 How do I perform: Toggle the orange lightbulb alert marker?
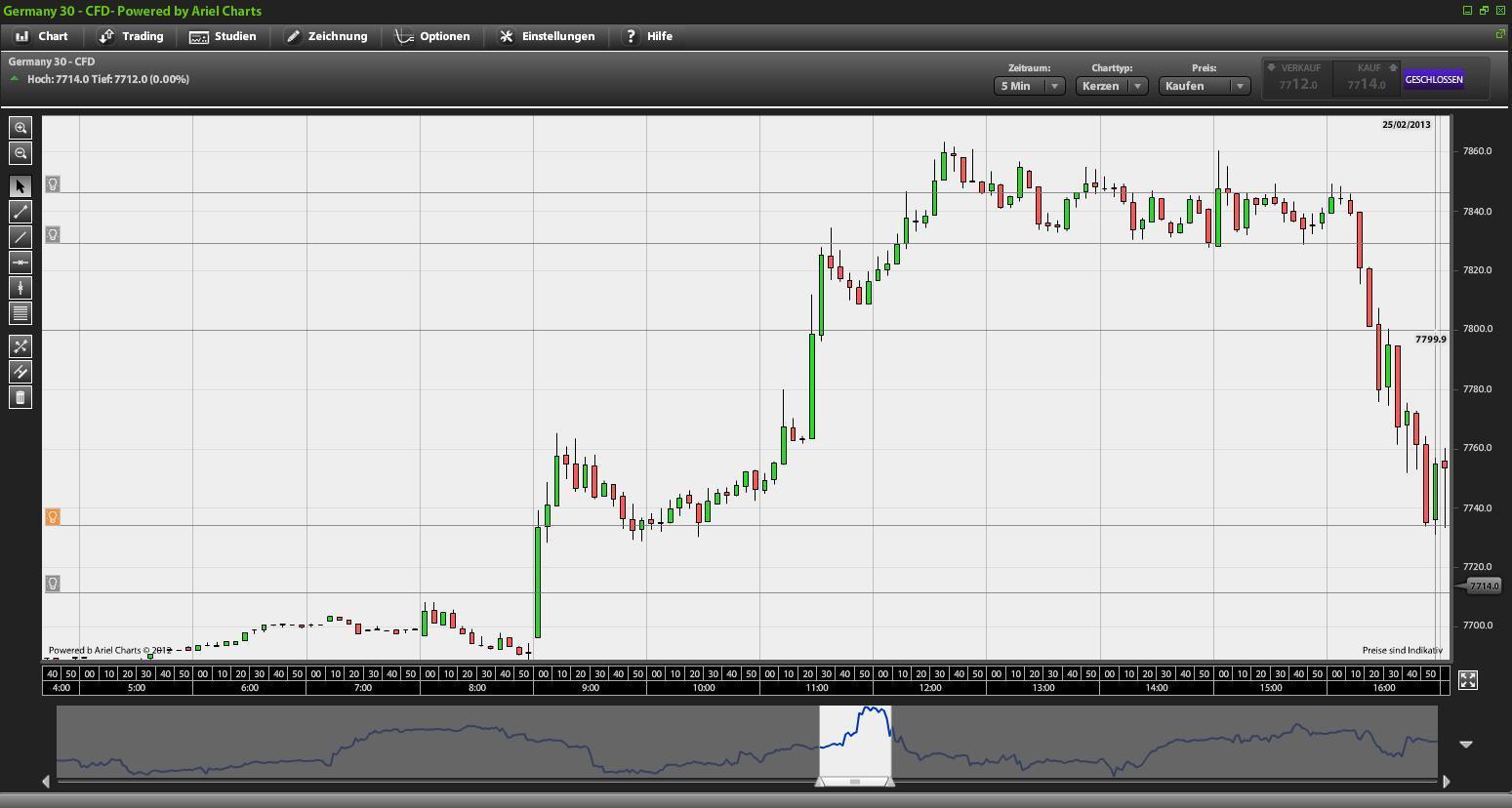53,517
